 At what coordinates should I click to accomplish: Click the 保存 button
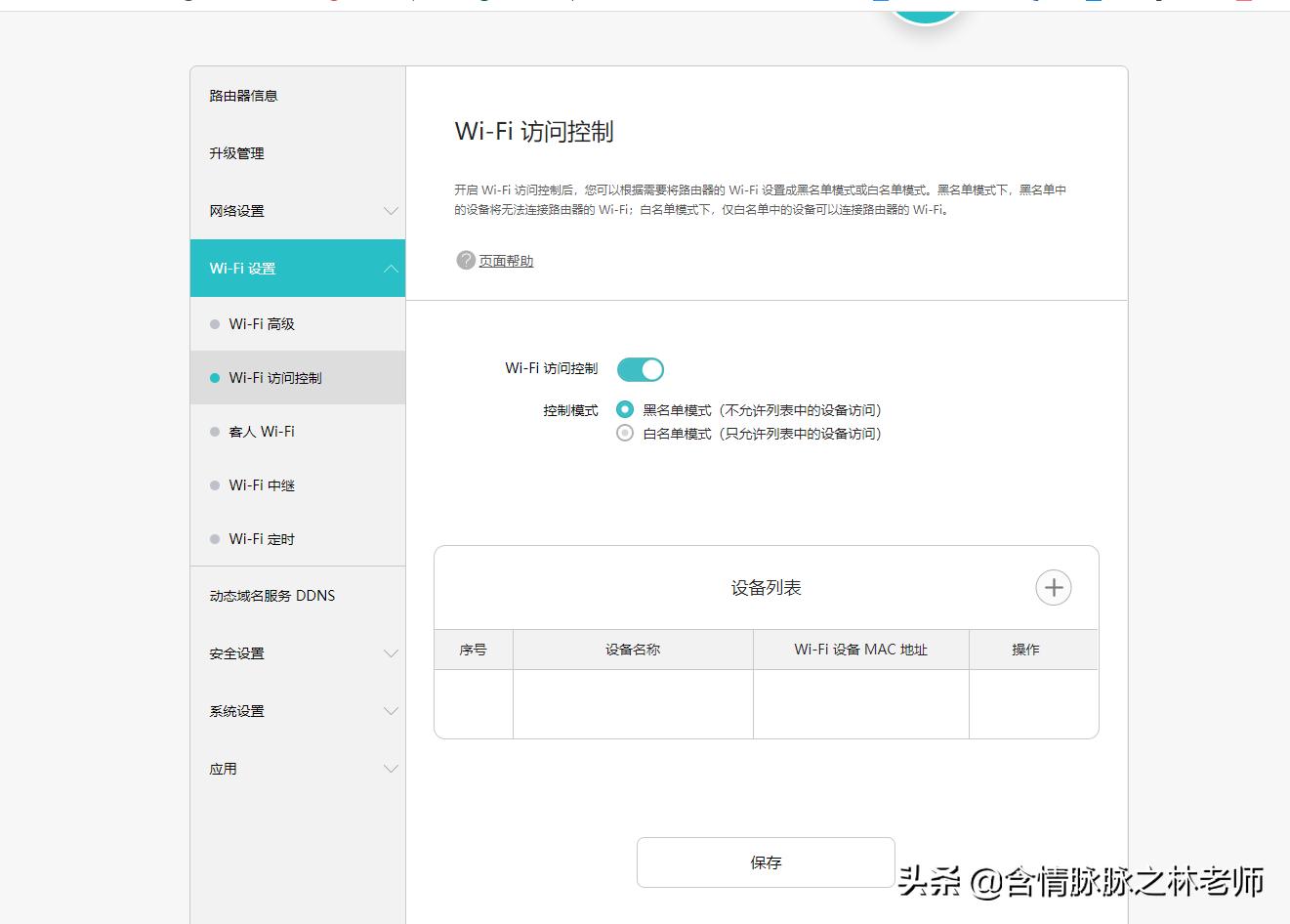(766, 861)
